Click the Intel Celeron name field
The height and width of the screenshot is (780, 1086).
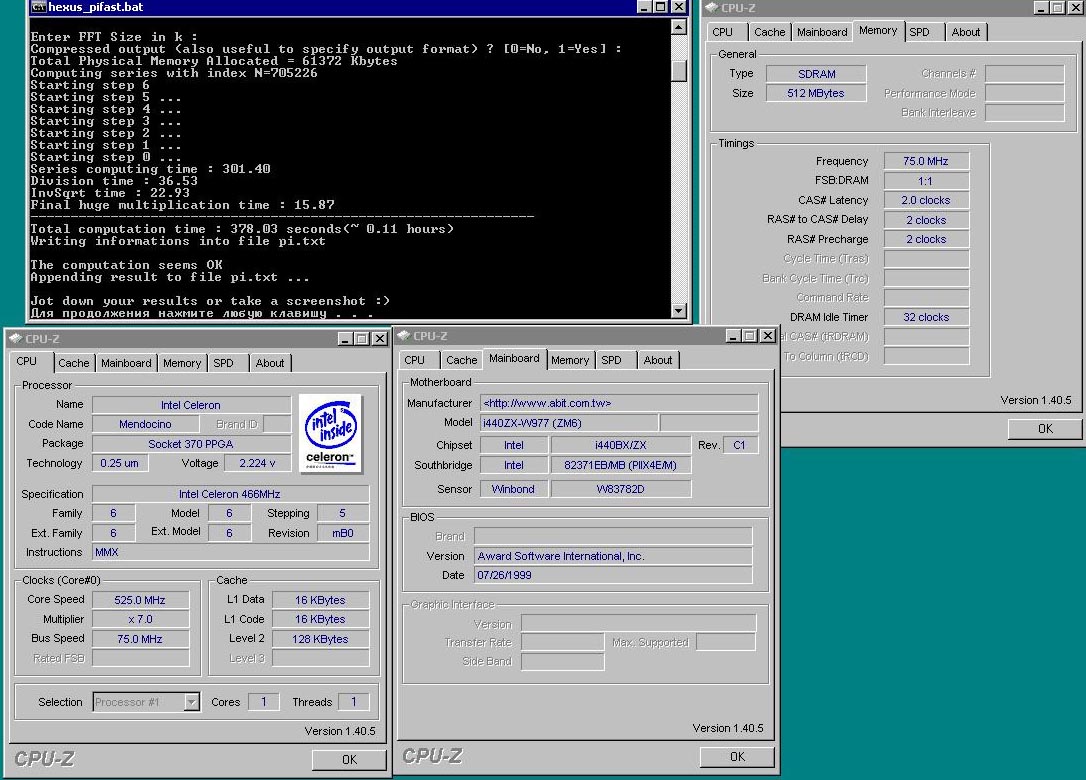click(191, 405)
